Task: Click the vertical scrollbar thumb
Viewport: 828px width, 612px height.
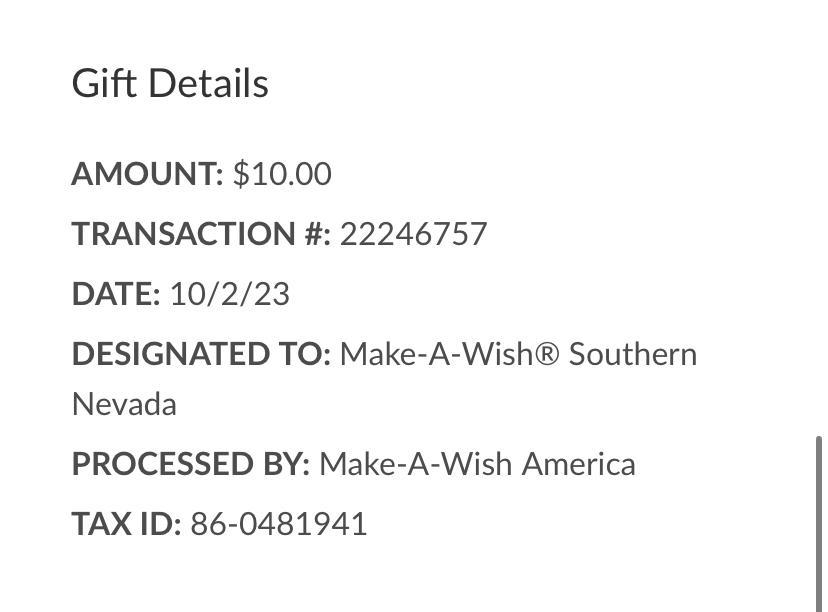Action: click(821, 520)
